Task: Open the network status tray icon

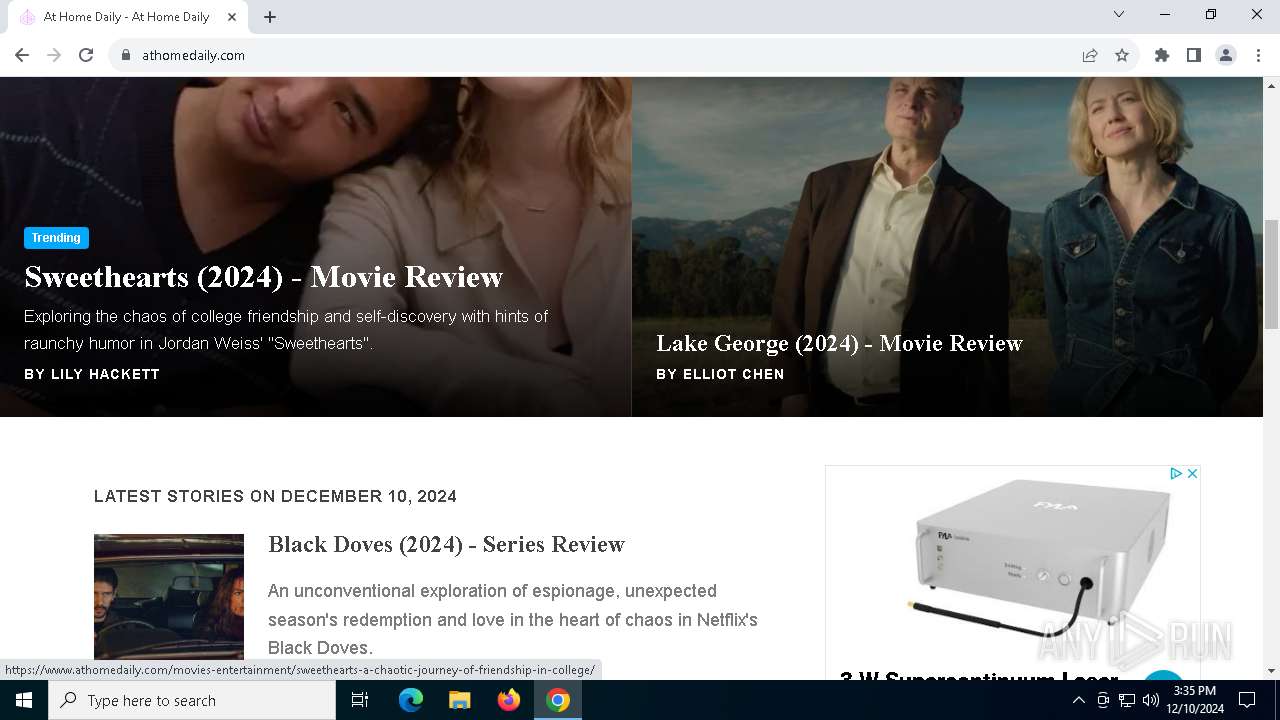Action: pos(1127,700)
